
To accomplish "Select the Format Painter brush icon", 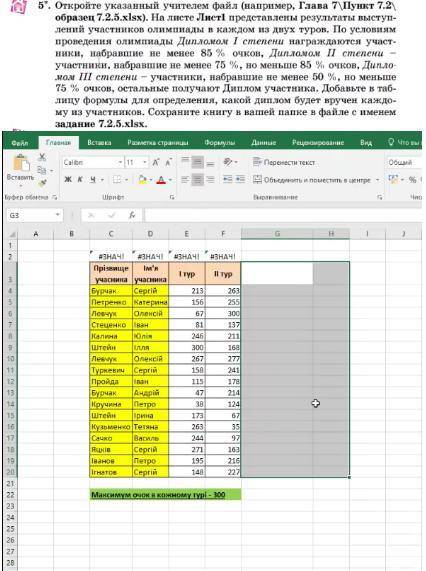I will tap(42, 183).
